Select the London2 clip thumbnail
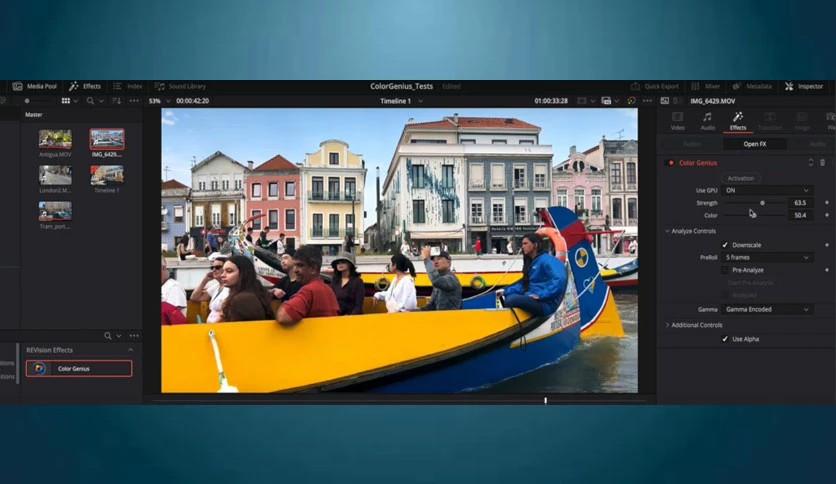This screenshot has width=836, height=484. point(55,174)
